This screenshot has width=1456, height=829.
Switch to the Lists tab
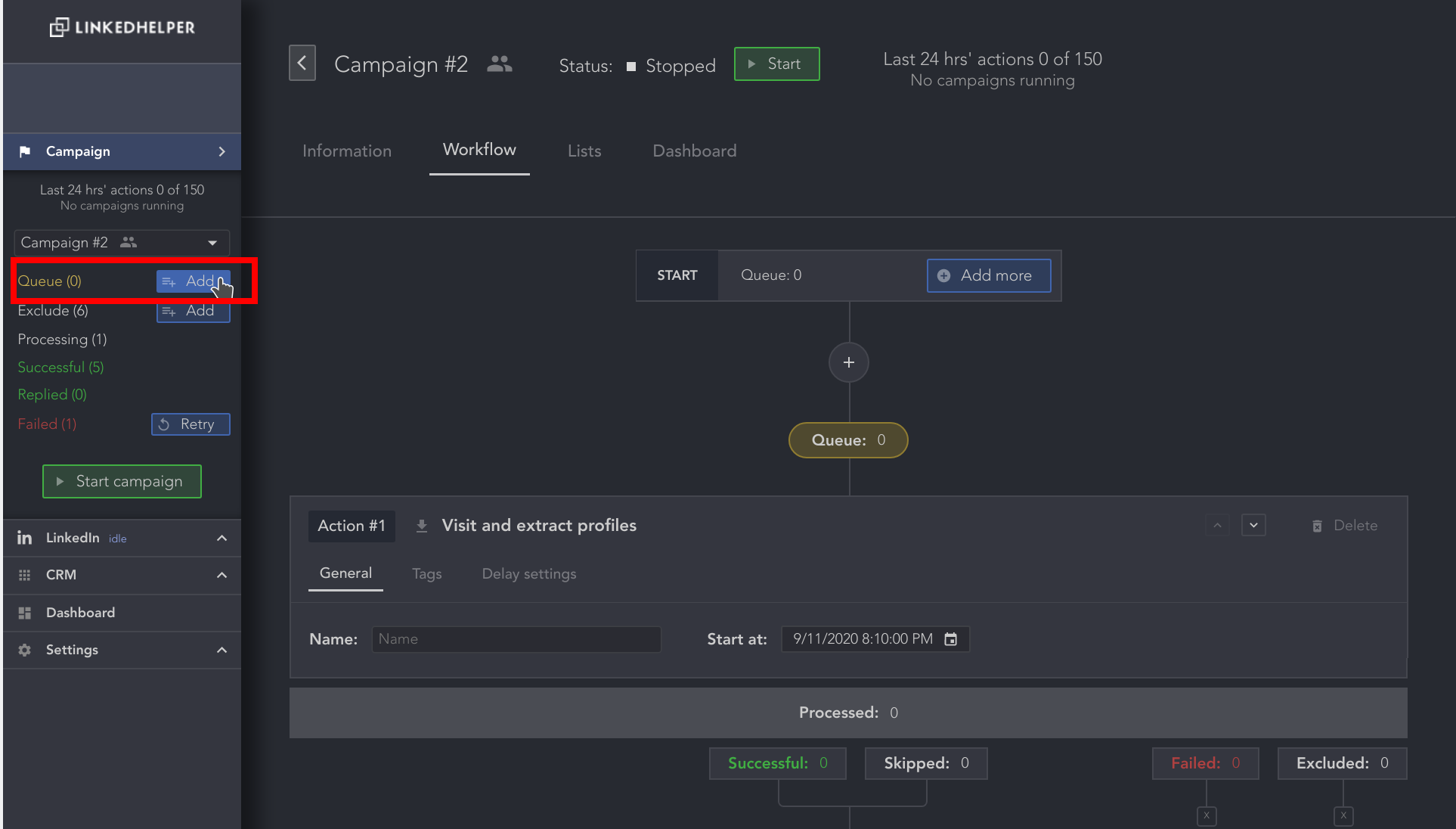tap(584, 151)
